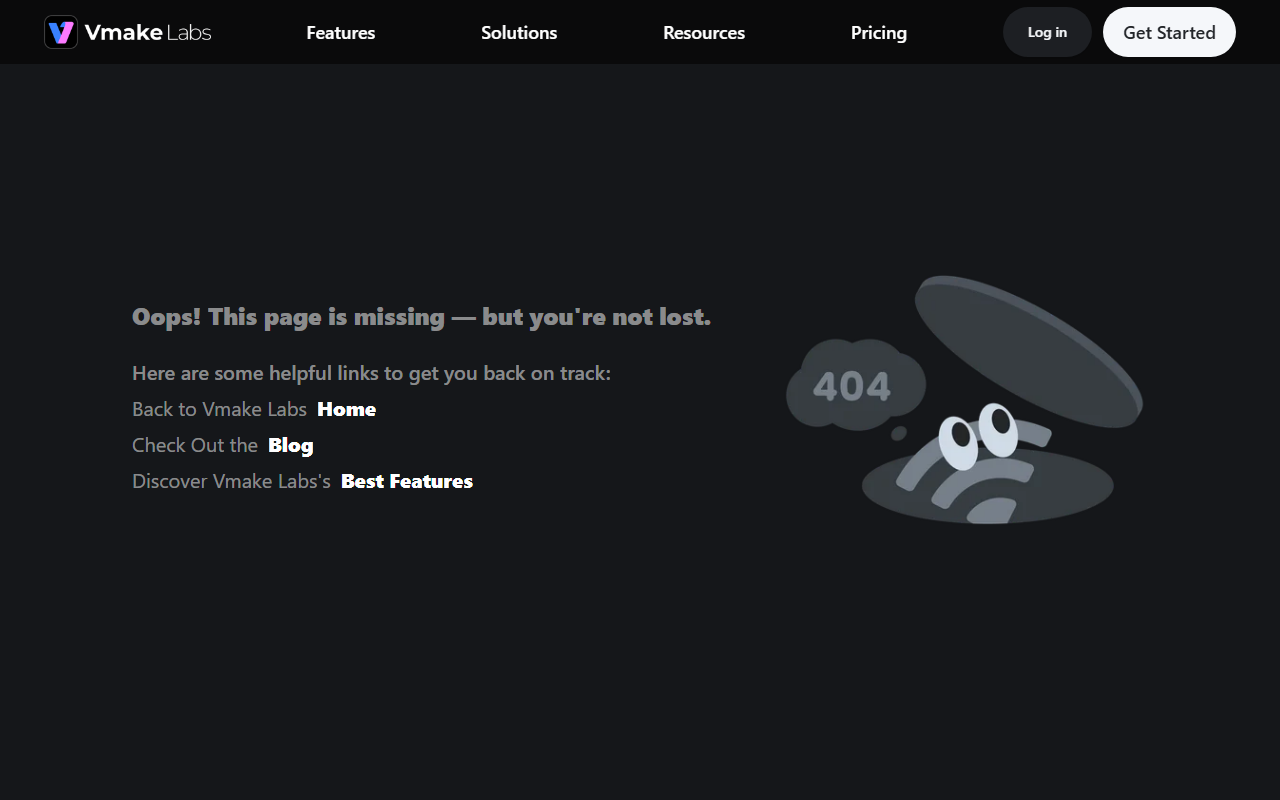Image resolution: width=1280 pixels, height=800 pixels.
Task: Click the Vmake Labs wordmark text
Action: 148,32
